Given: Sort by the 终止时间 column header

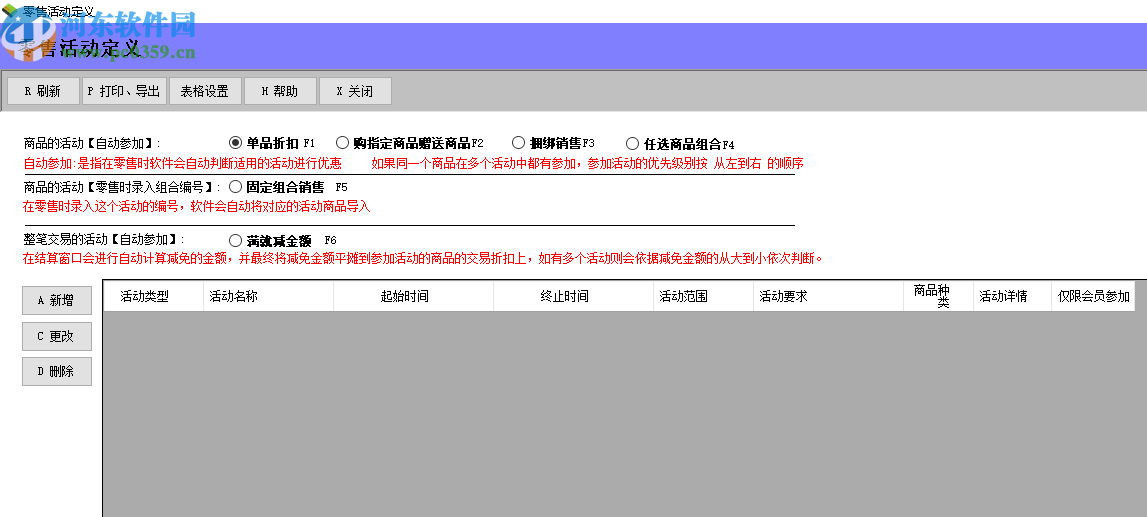Looking at the screenshot, I should click(x=574, y=296).
